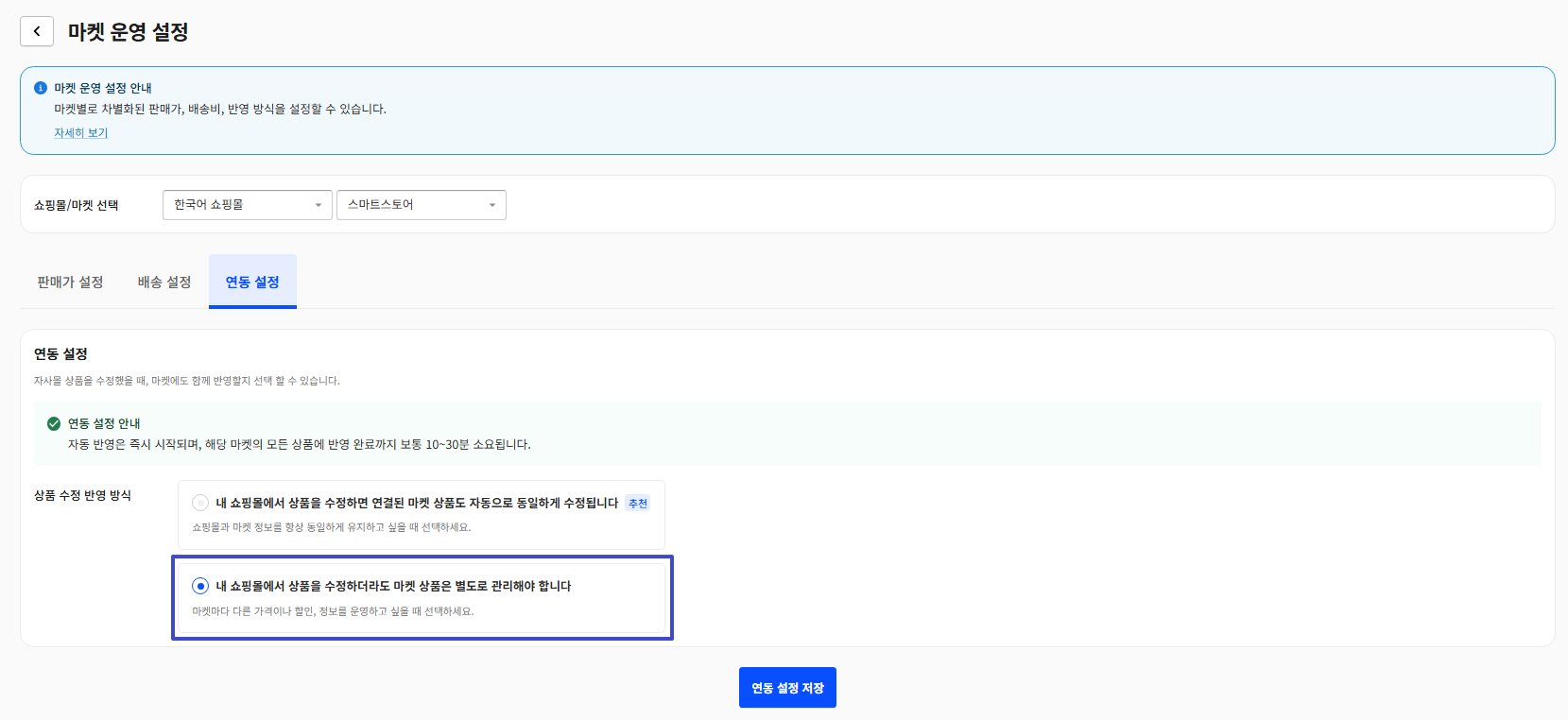Image resolution: width=1568 pixels, height=720 pixels.
Task: Click the 쇼핑몰/마켓 선택 label
Action: coord(77,205)
